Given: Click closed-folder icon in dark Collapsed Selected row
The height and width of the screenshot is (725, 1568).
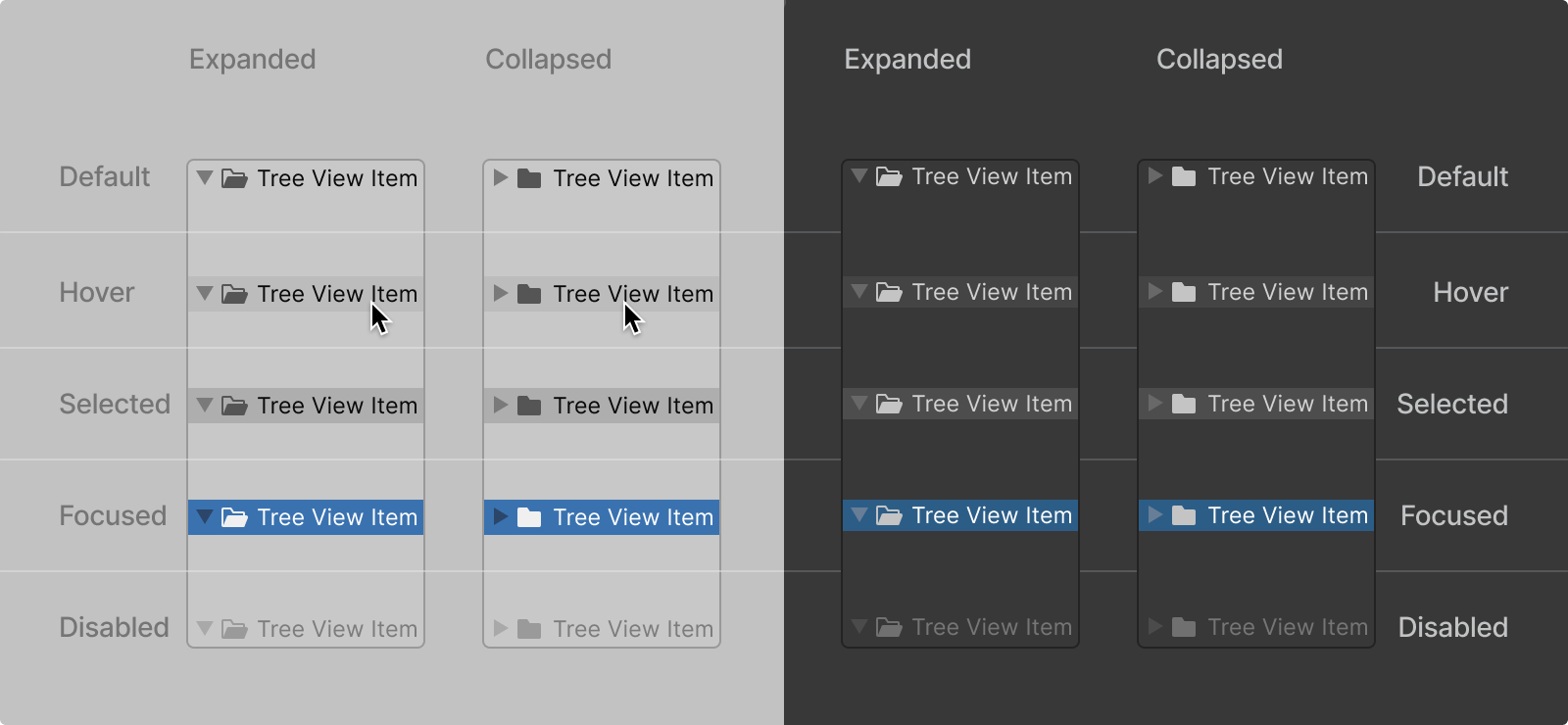Looking at the screenshot, I should (x=1184, y=404).
